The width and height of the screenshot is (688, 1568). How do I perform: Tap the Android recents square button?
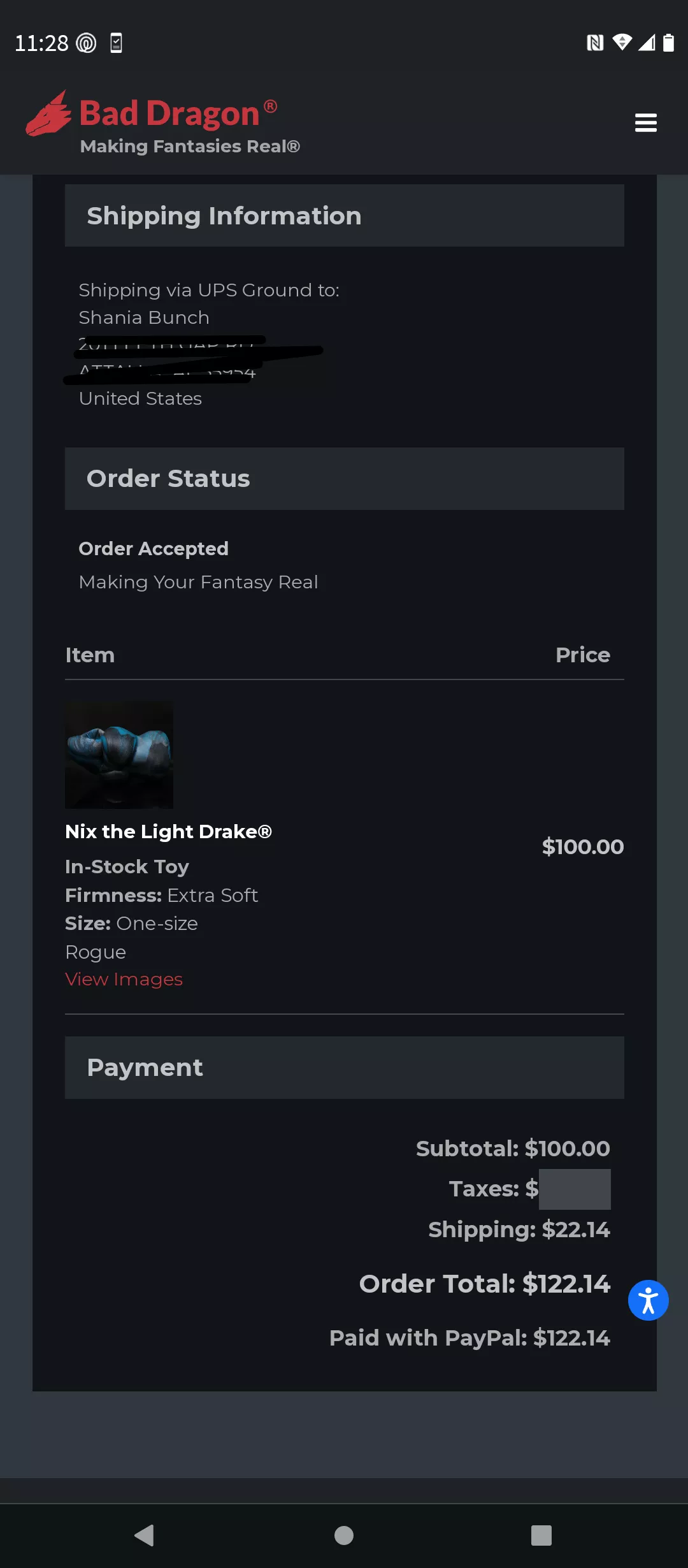tap(541, 1535)
